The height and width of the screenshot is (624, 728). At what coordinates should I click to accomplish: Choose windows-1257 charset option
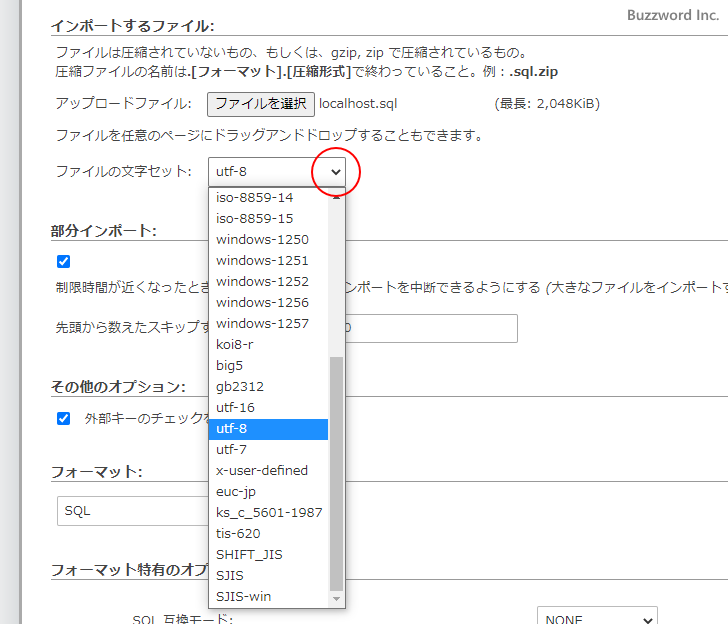[x=268, y=324]
